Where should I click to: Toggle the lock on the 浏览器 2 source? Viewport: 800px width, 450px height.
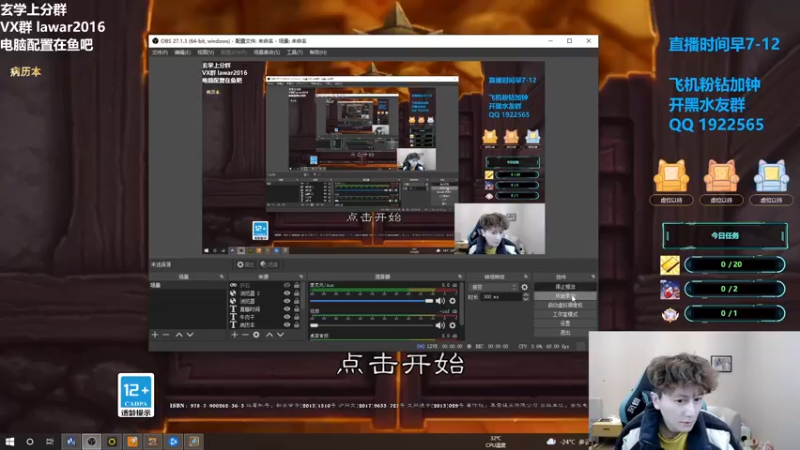point(296,293)
